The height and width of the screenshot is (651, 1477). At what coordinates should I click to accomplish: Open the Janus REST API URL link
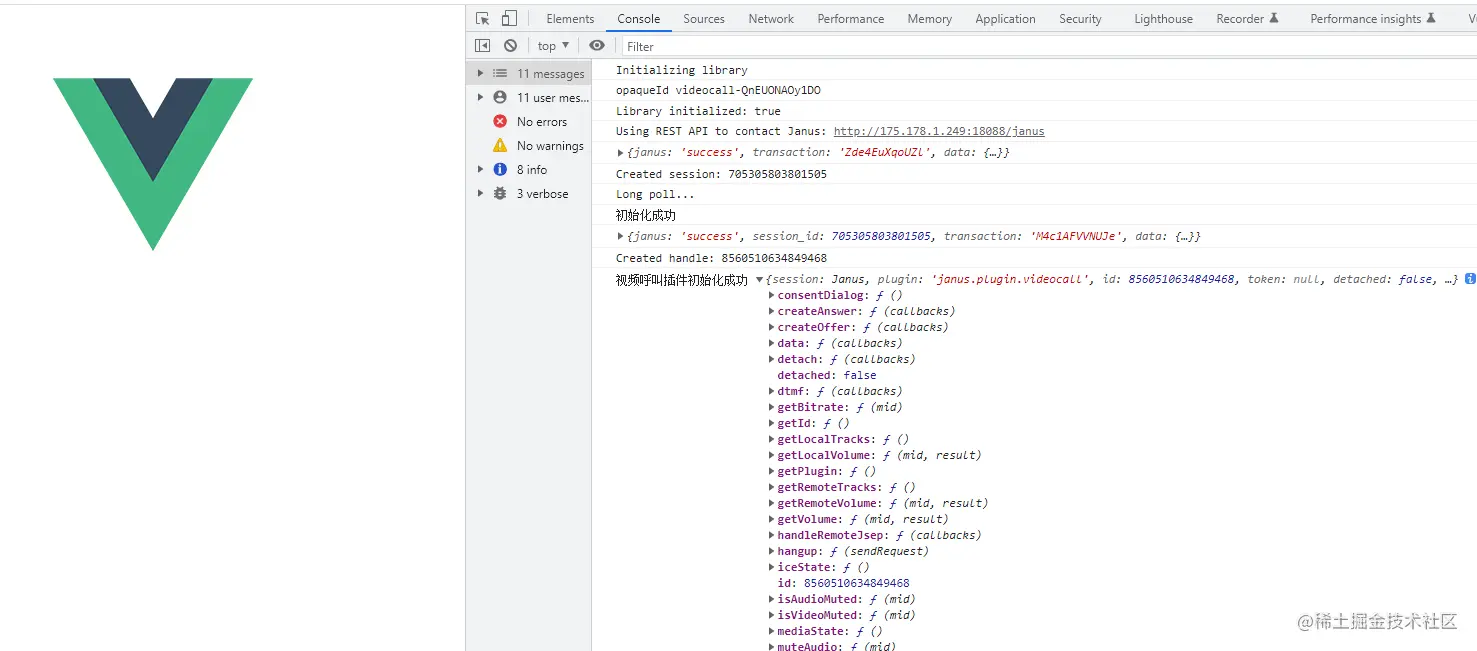(939, 131)
